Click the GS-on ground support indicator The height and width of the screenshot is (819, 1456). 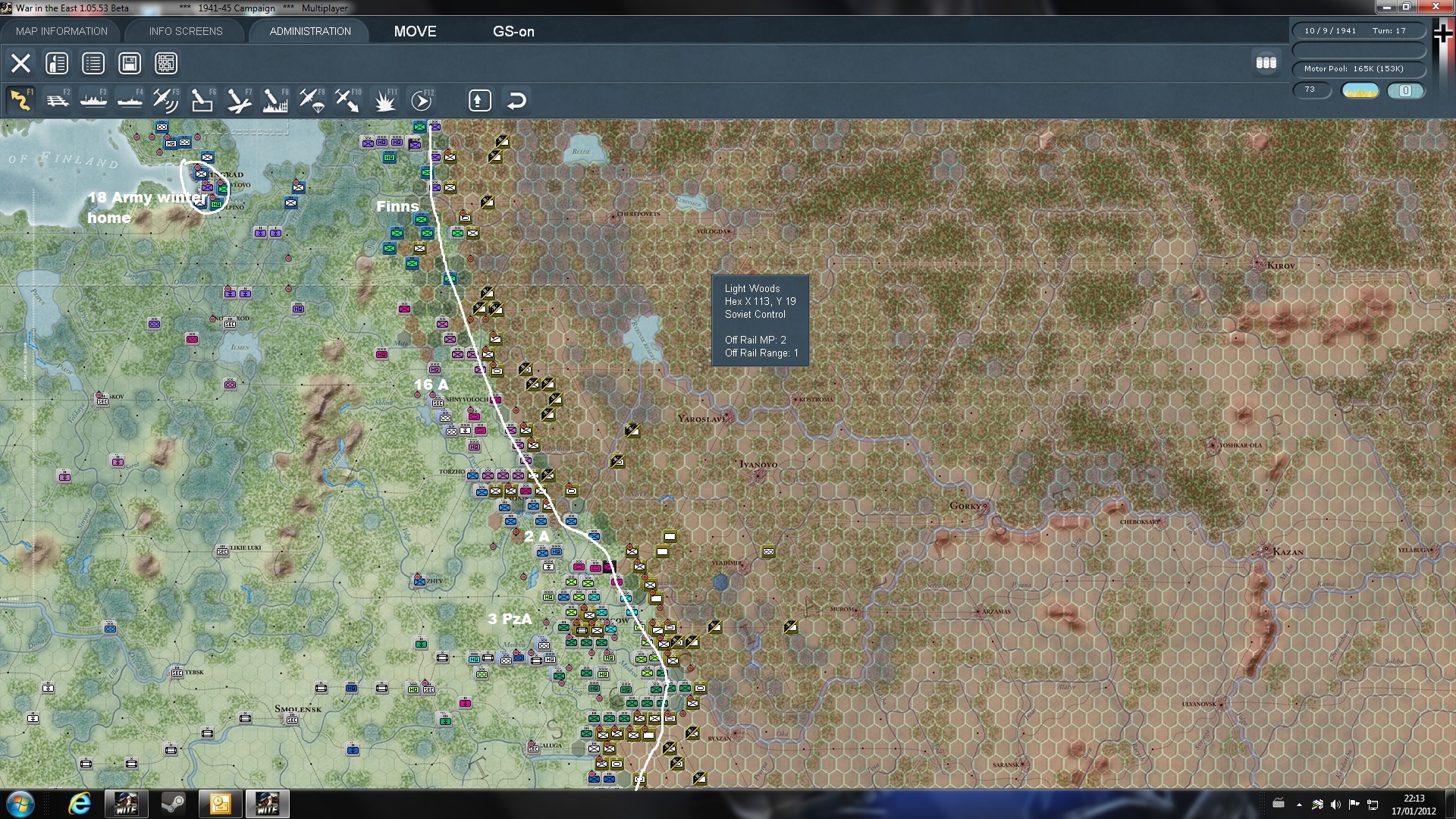(513, 31)
